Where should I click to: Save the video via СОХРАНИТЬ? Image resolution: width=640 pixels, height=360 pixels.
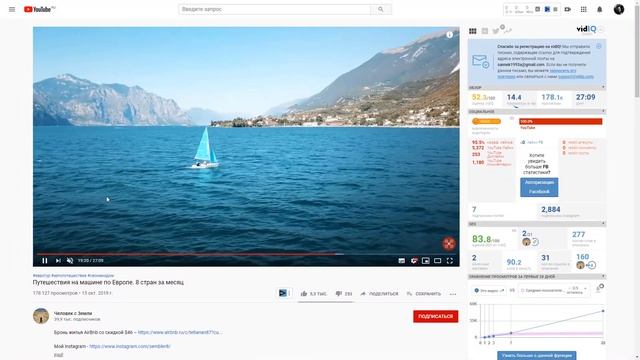pyautogui.click(x=424, y=293)
